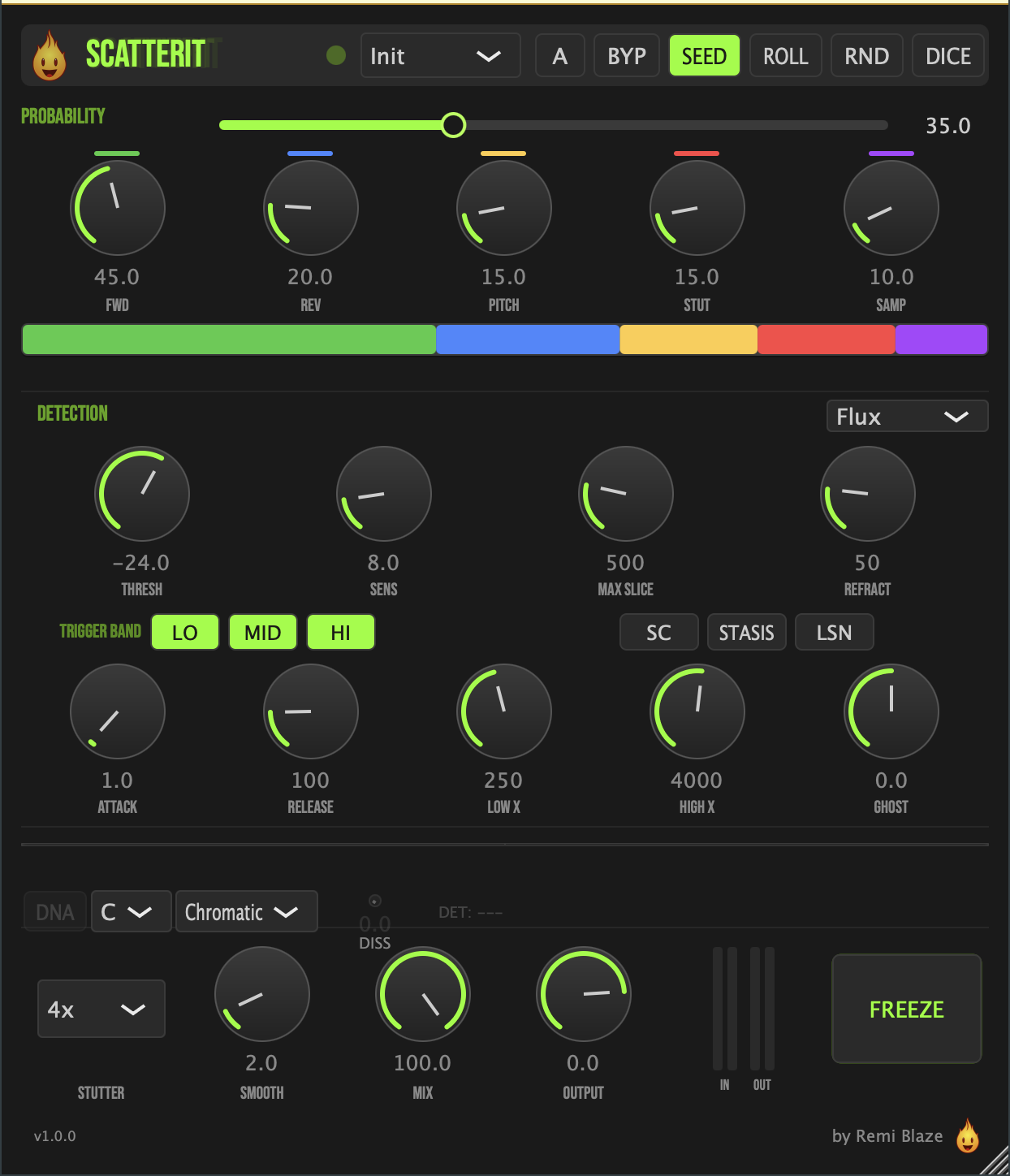
Task: Click the SENS knob
Action: point(384,494)
